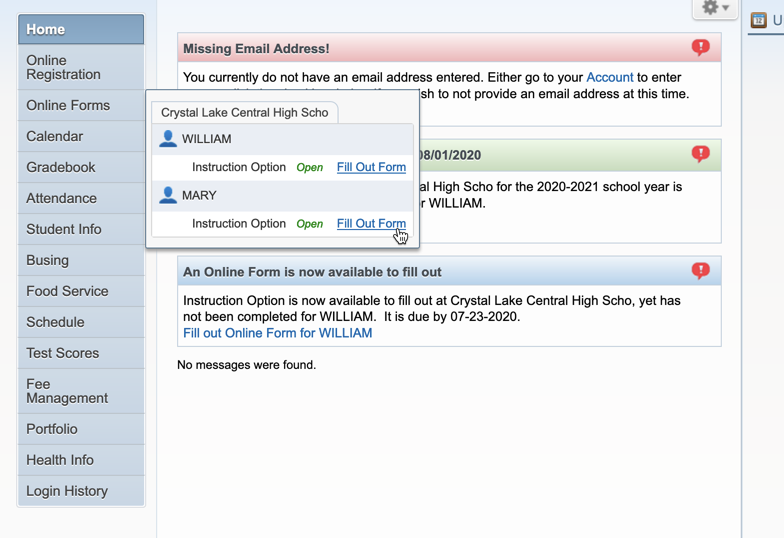Click alert icon on Missing Email Address message
The height and width of the screenshot is (538, 784).
700,48
